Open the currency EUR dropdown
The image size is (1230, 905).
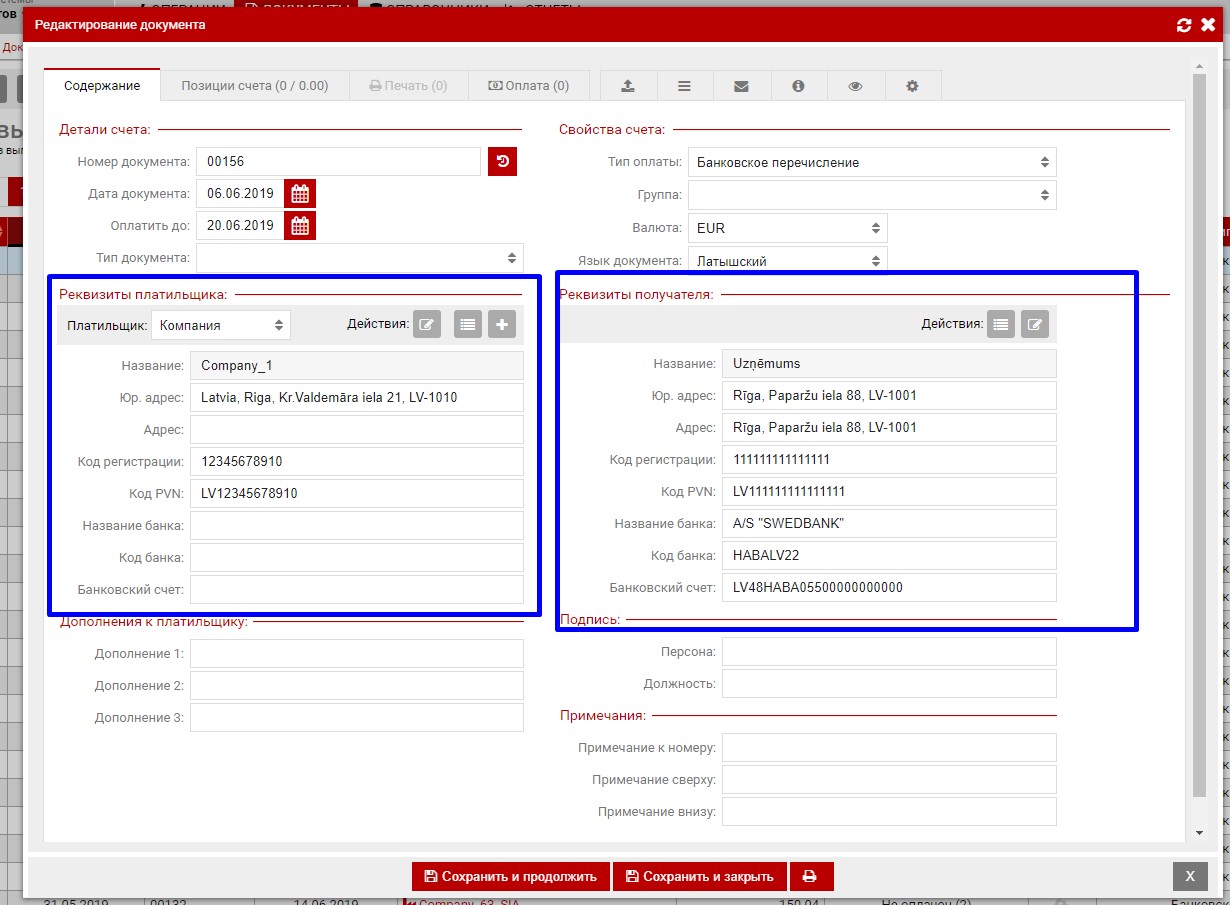pos(787,228)
